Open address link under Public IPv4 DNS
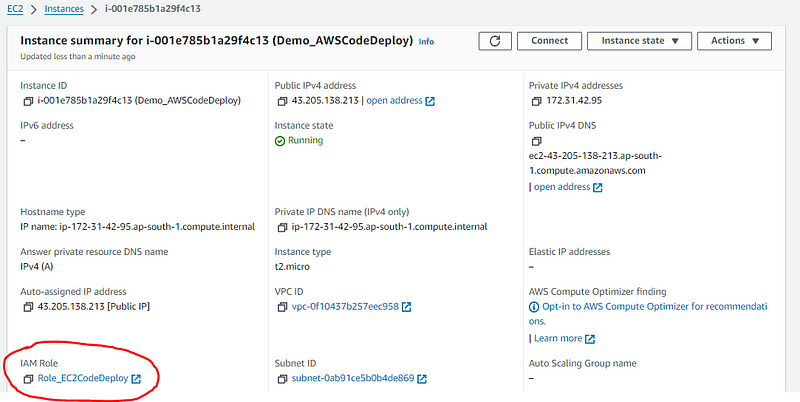 (562, 187)
